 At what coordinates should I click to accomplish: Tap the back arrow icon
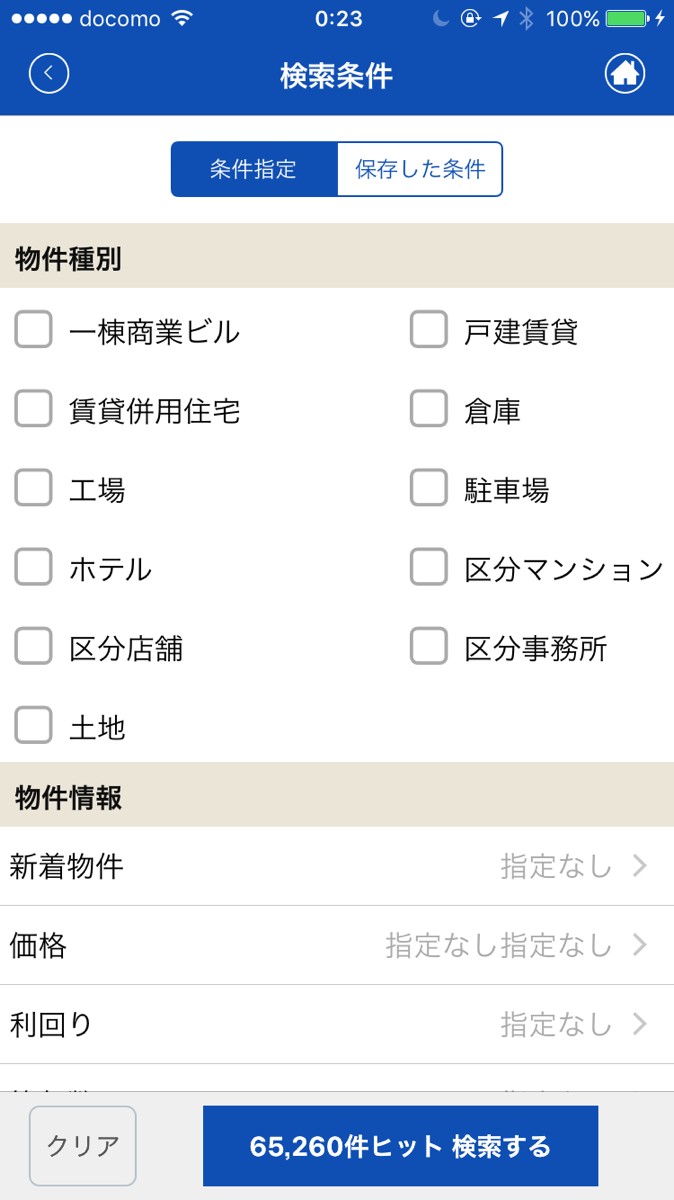[48, 74]
